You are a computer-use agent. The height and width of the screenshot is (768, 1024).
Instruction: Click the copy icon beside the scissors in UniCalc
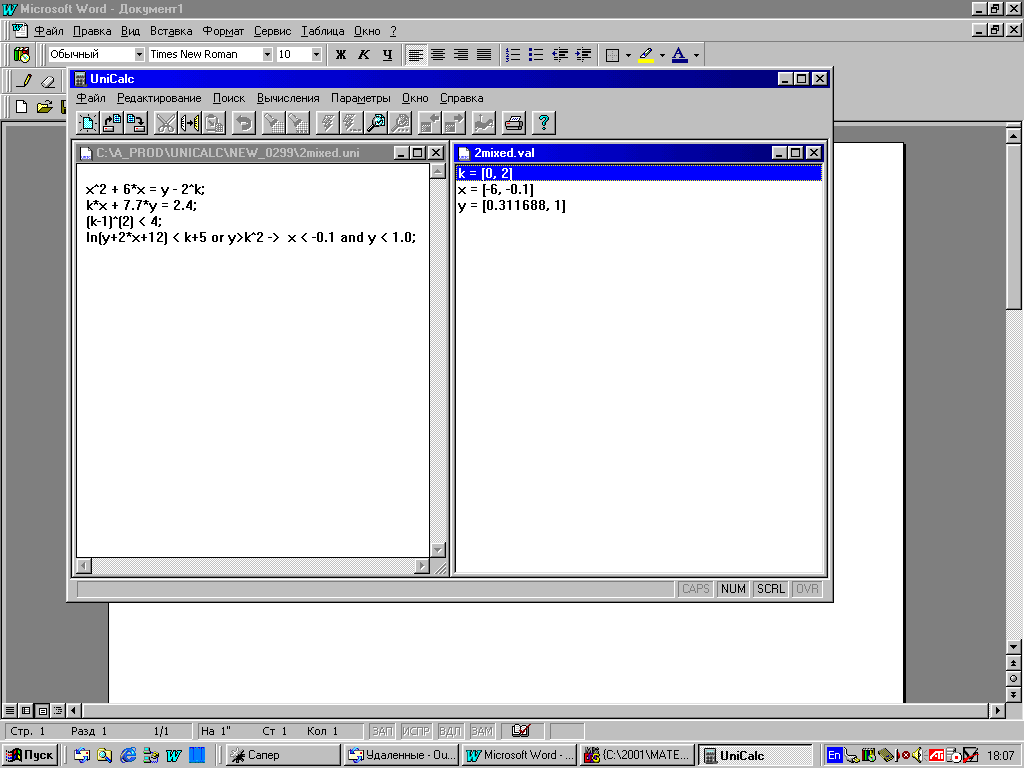[x=190, y=123]
